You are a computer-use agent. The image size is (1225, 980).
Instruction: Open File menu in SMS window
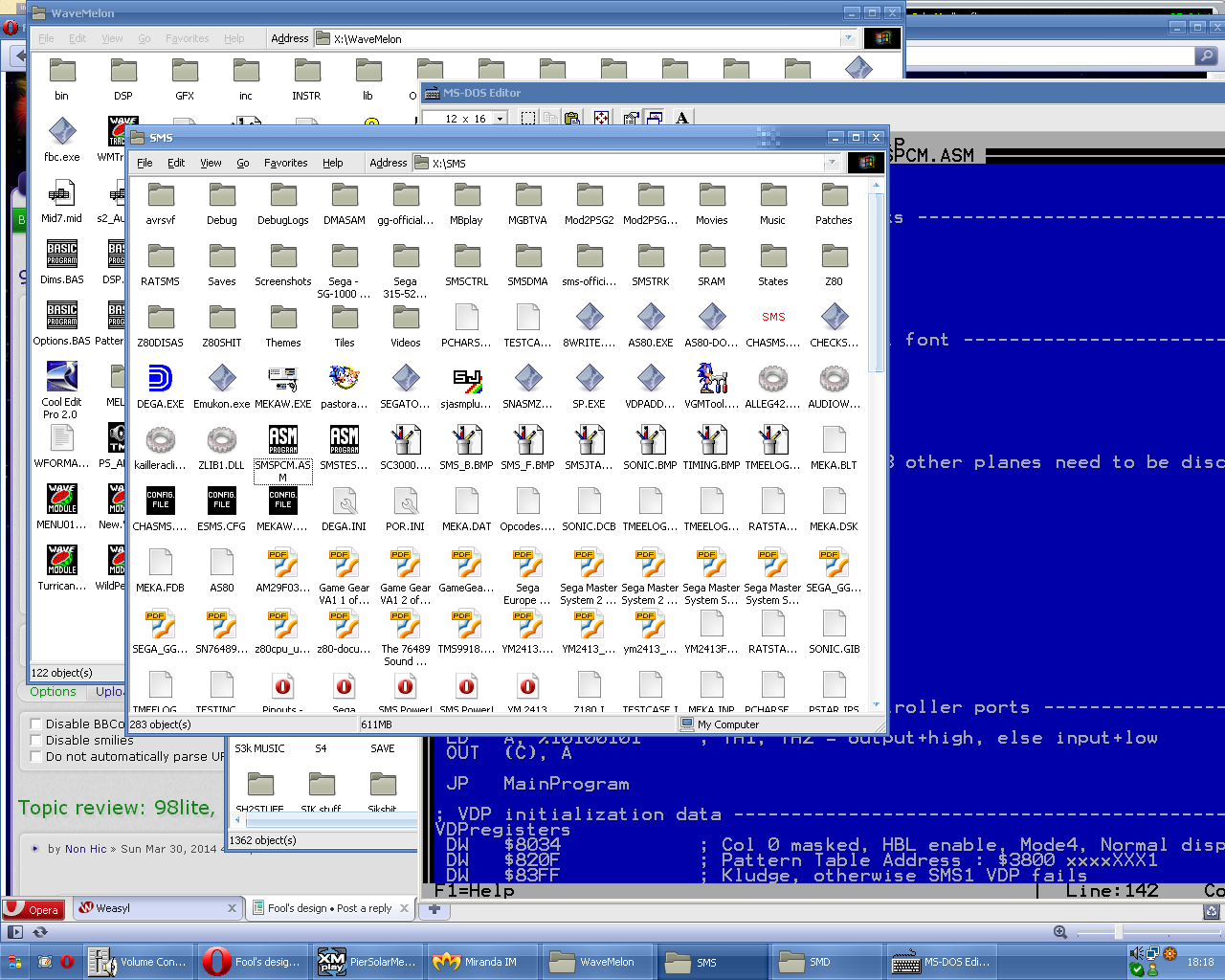point(145,163)
